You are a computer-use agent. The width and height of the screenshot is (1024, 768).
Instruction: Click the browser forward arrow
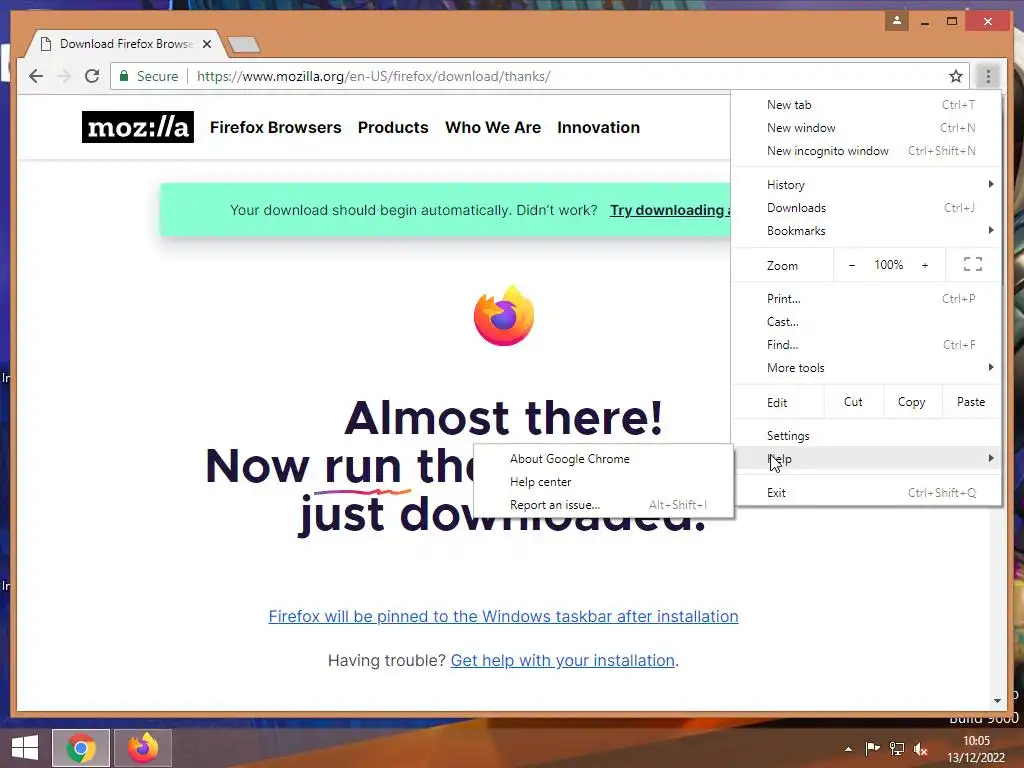coord(64,76)
